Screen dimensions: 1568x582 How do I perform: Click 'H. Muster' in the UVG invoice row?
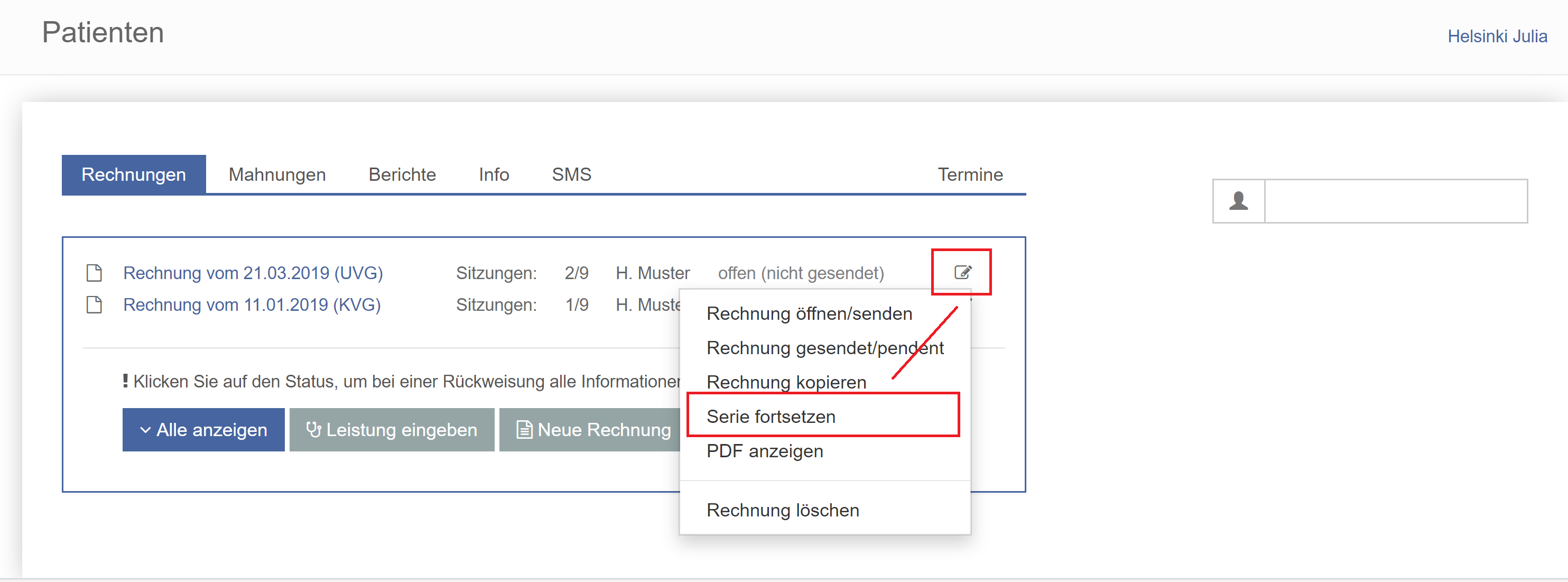[x=653, y=273]
